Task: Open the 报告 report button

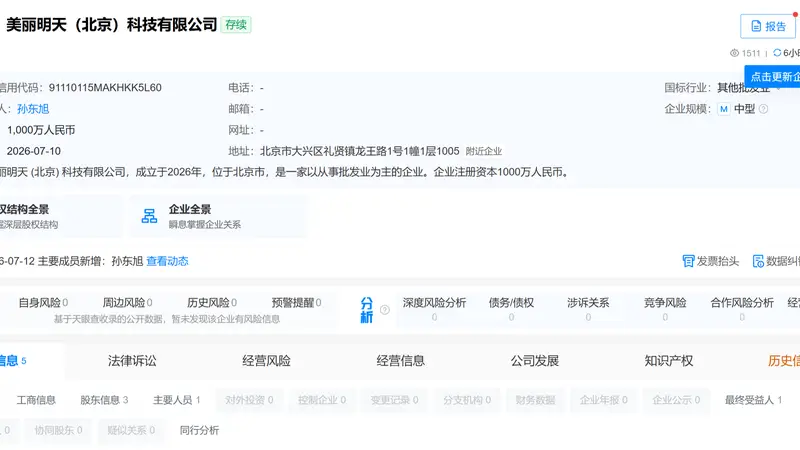Action: click(768, 26)
